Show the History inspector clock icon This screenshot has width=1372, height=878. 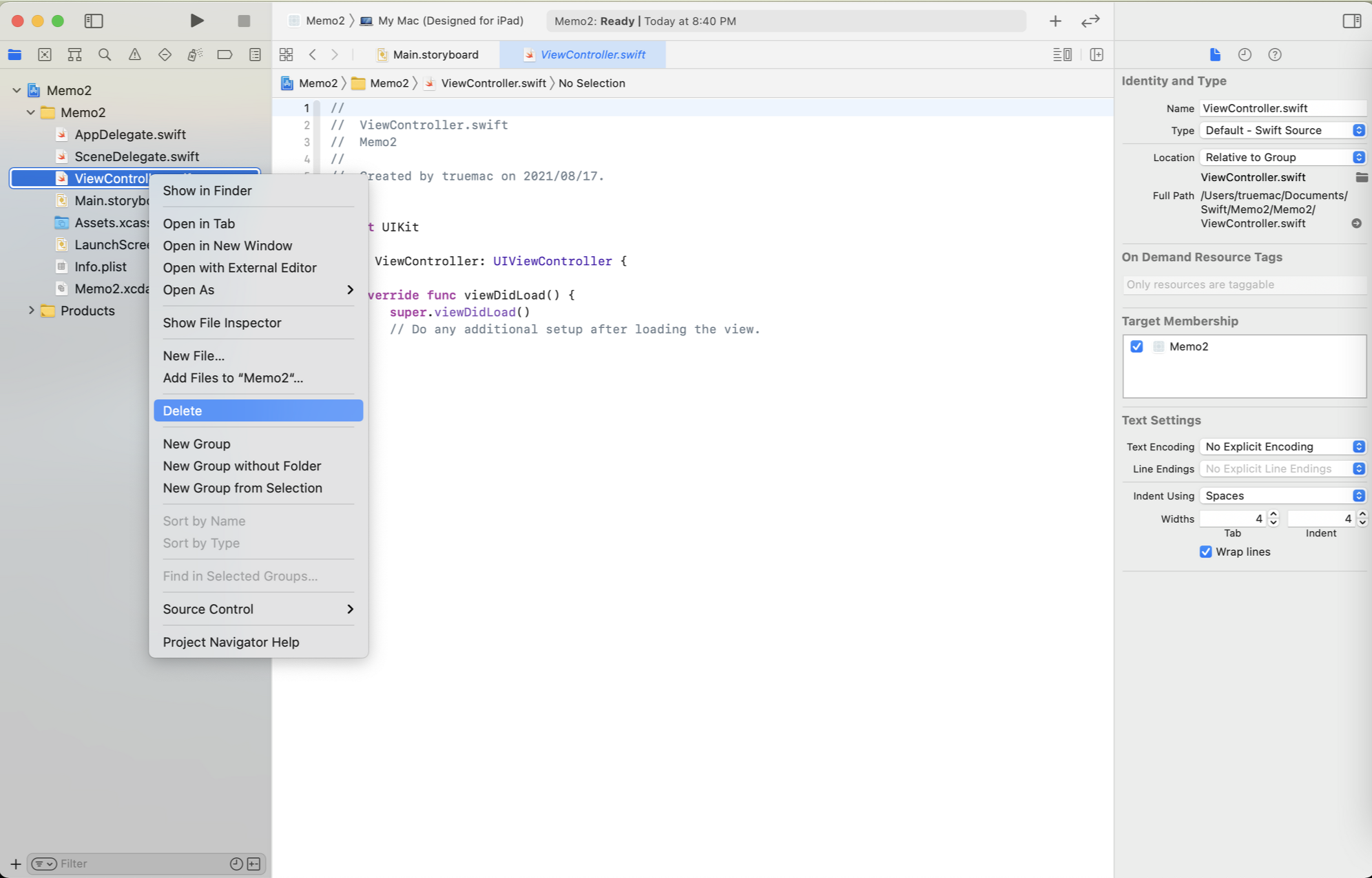click(1244, 54)
